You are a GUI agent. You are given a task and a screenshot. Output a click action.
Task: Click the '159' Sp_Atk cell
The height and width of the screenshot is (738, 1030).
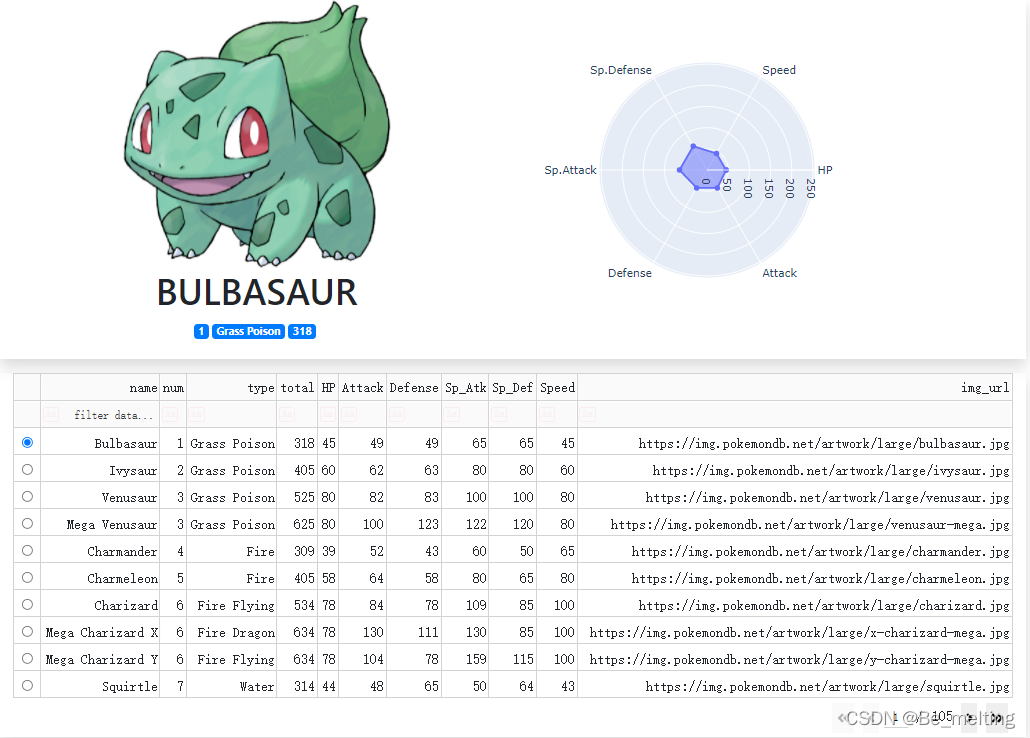465,658
